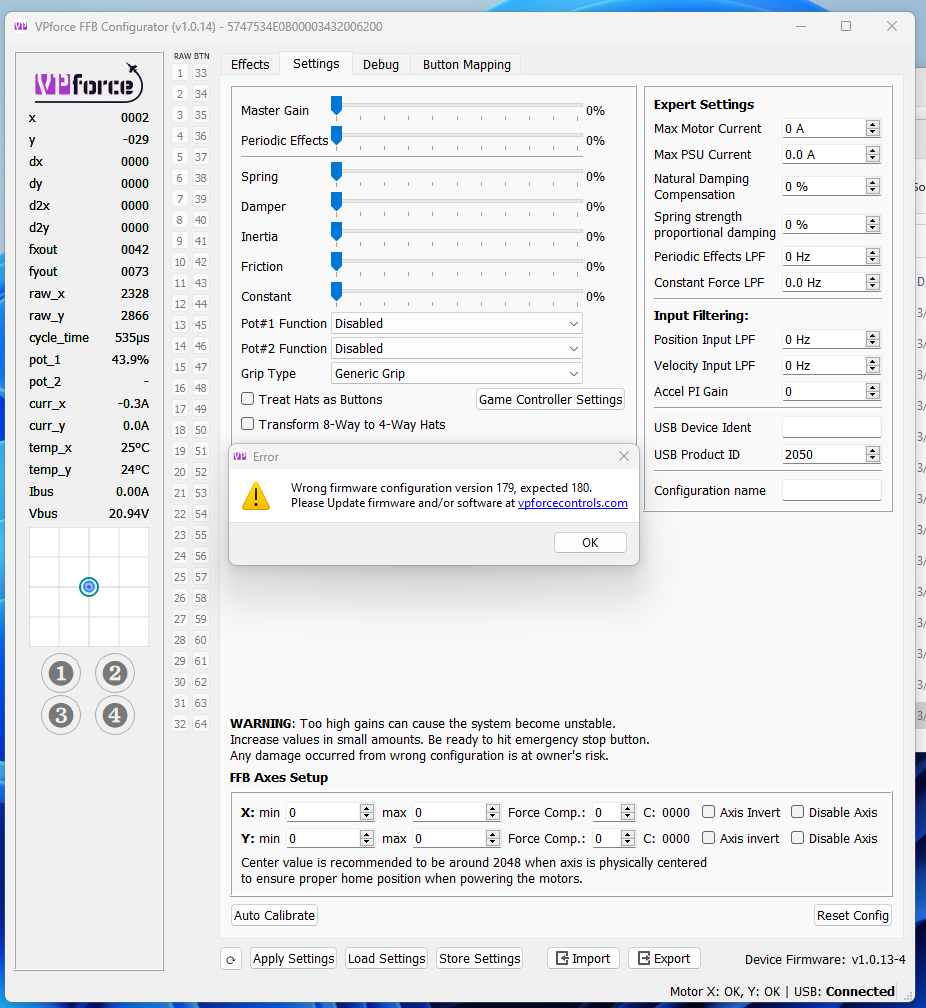Click round button indicator 4
Screen dimensions: 926x1008
pos(114,715)
